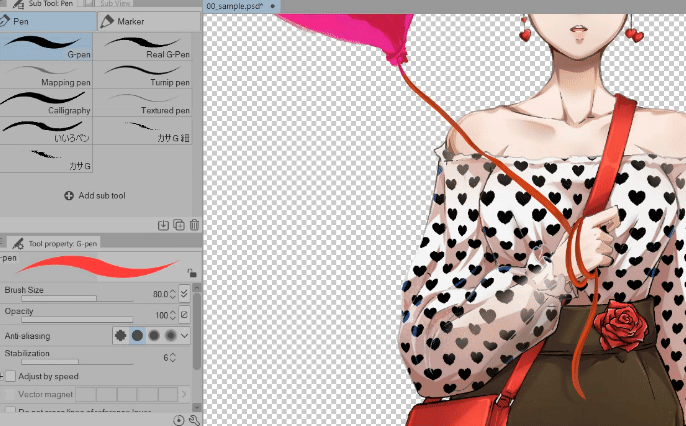Enable the Adjust by speed checkbox
686x426 pixels.
coord(10,376)
